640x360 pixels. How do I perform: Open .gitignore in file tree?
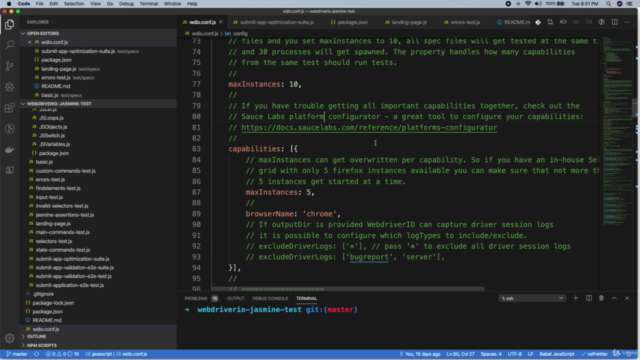coord(43,294)
